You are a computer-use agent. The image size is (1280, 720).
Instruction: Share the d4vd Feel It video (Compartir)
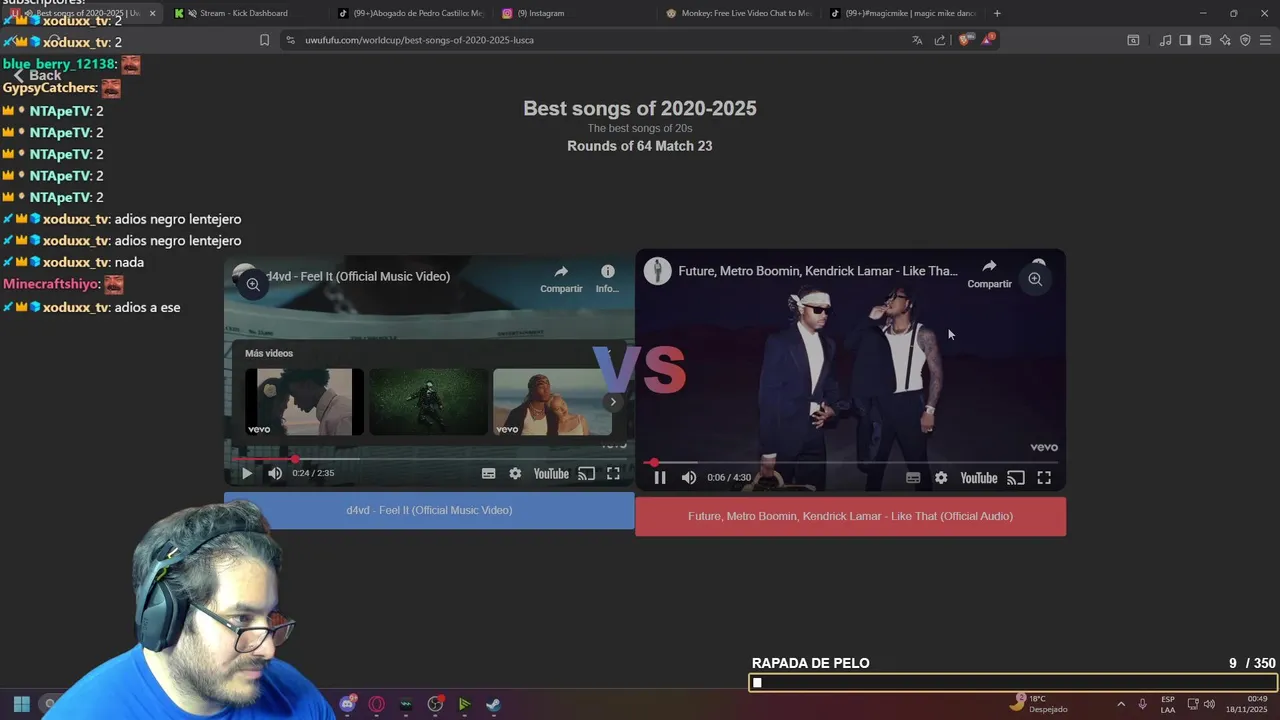561,279
